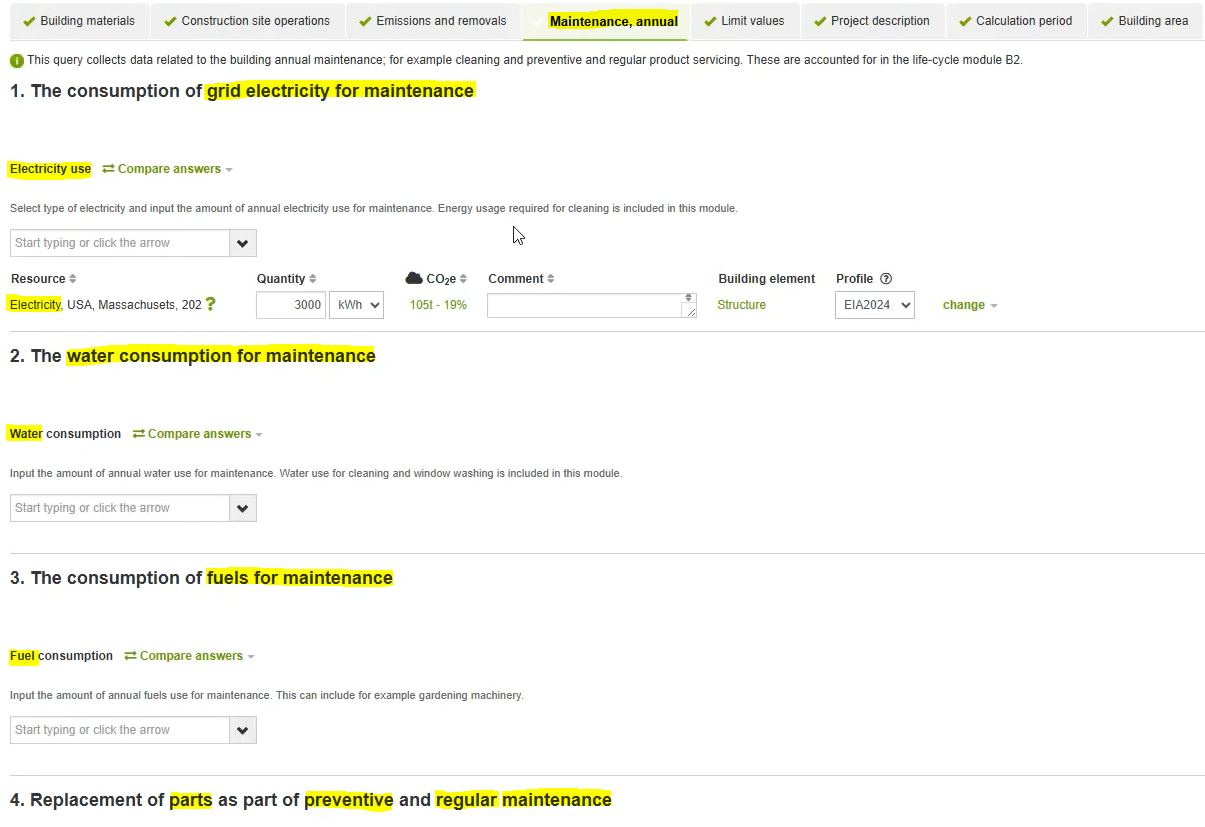Toggle sorting on the Resource column

pyautogui.click(x=70, y=278)
